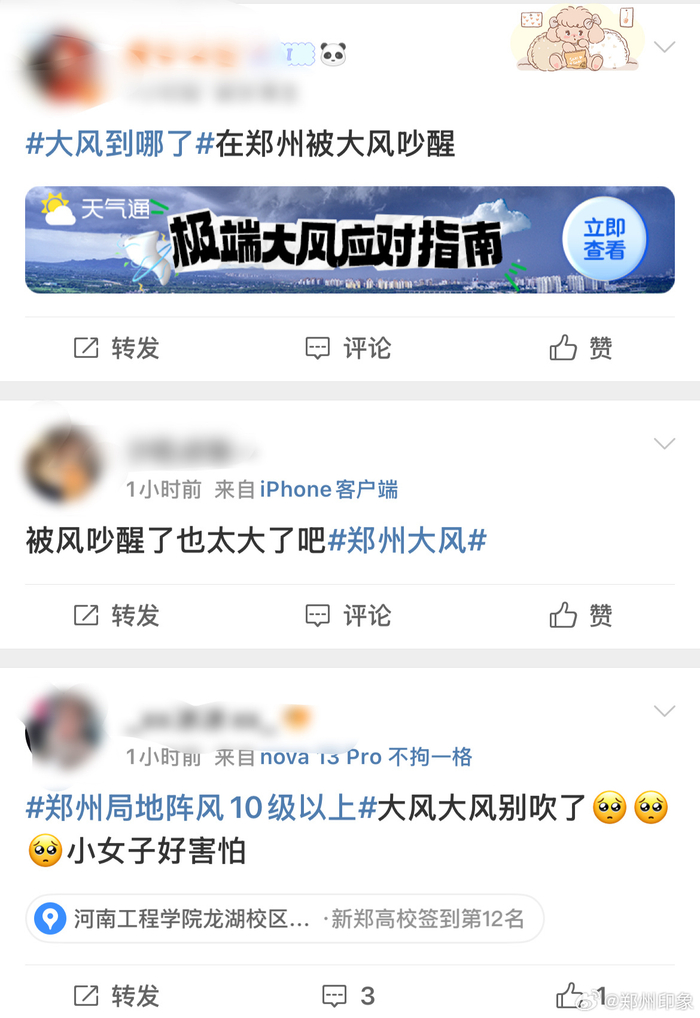Open comments on the #郑州大风# post

point(348,615)
